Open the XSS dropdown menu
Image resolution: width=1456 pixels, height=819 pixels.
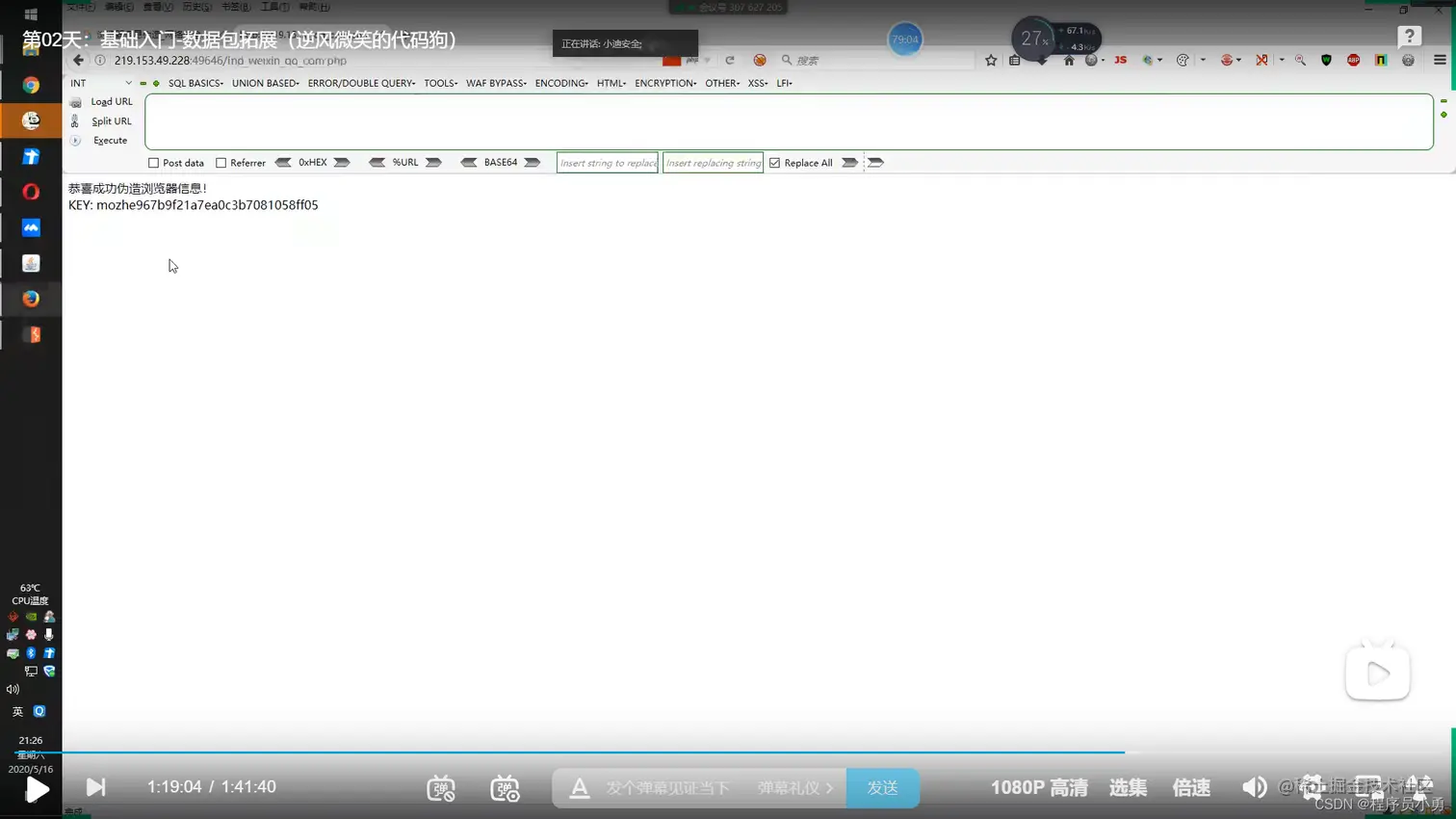point(758,83)
